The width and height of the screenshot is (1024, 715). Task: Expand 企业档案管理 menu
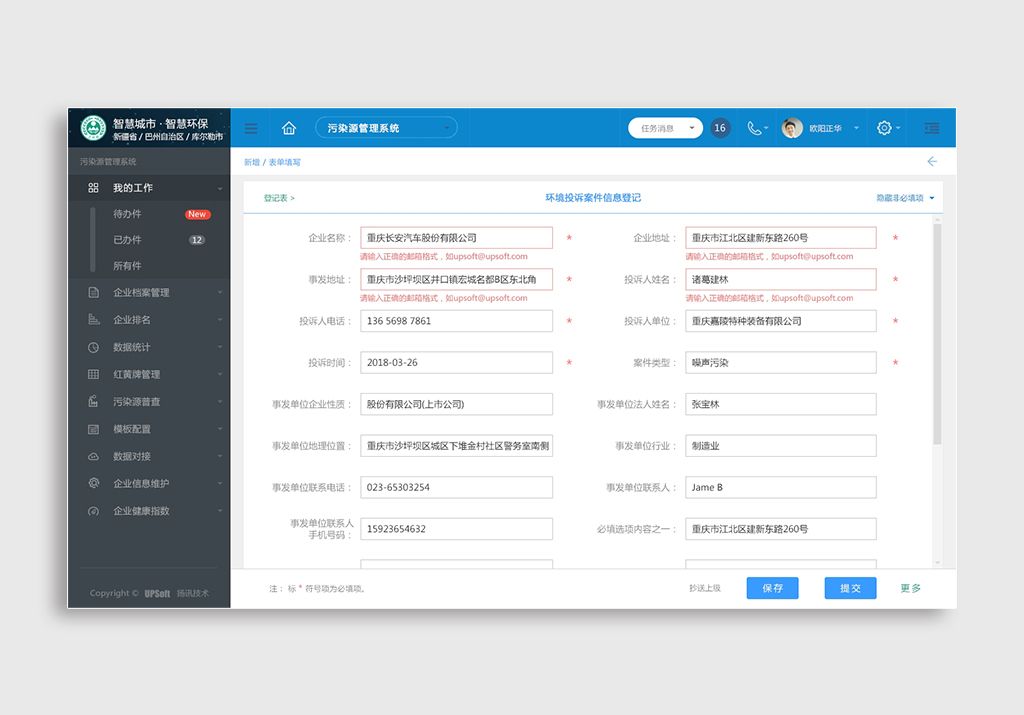tap(149, 293)
